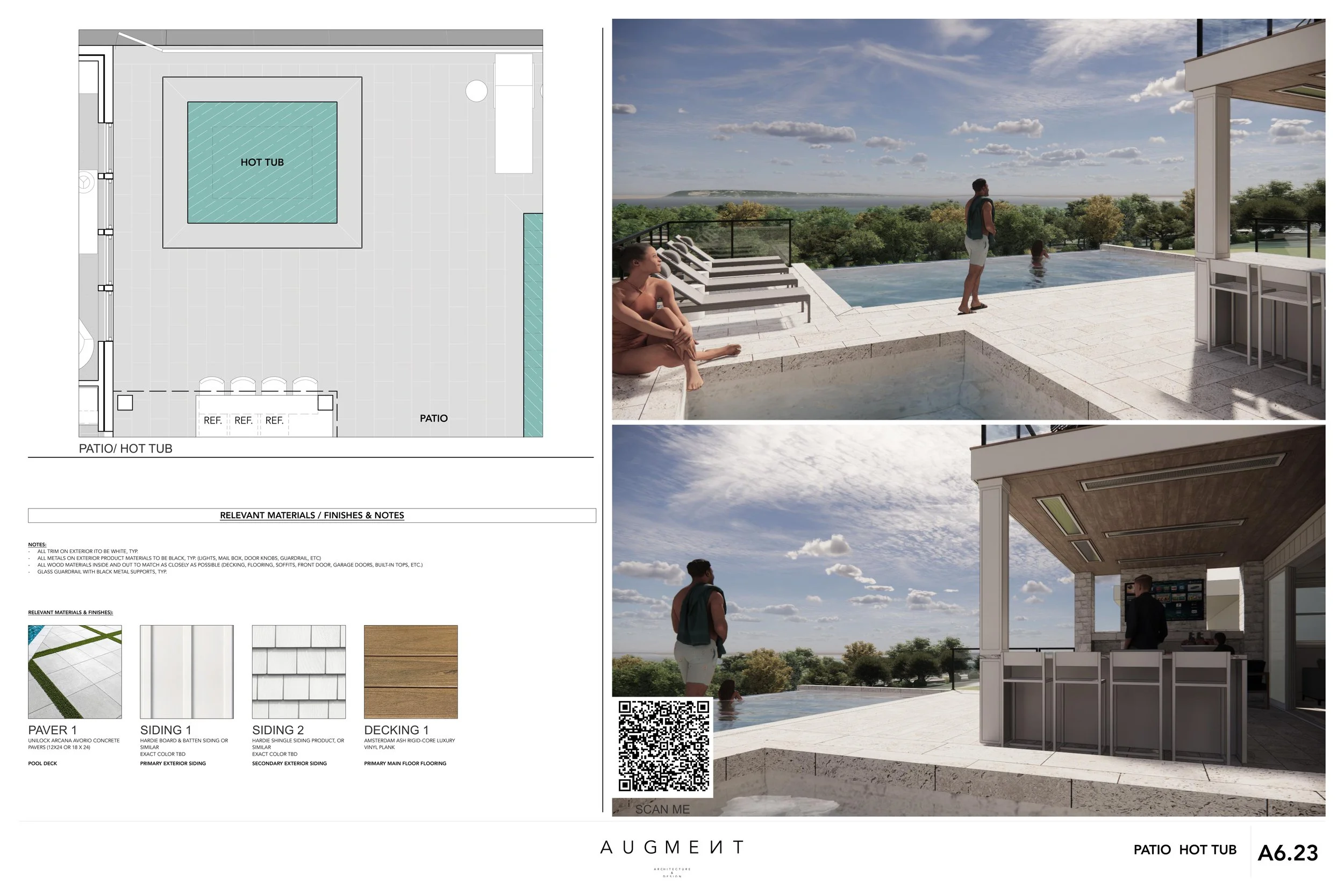Click the SCAN ME text

(662, 809)
